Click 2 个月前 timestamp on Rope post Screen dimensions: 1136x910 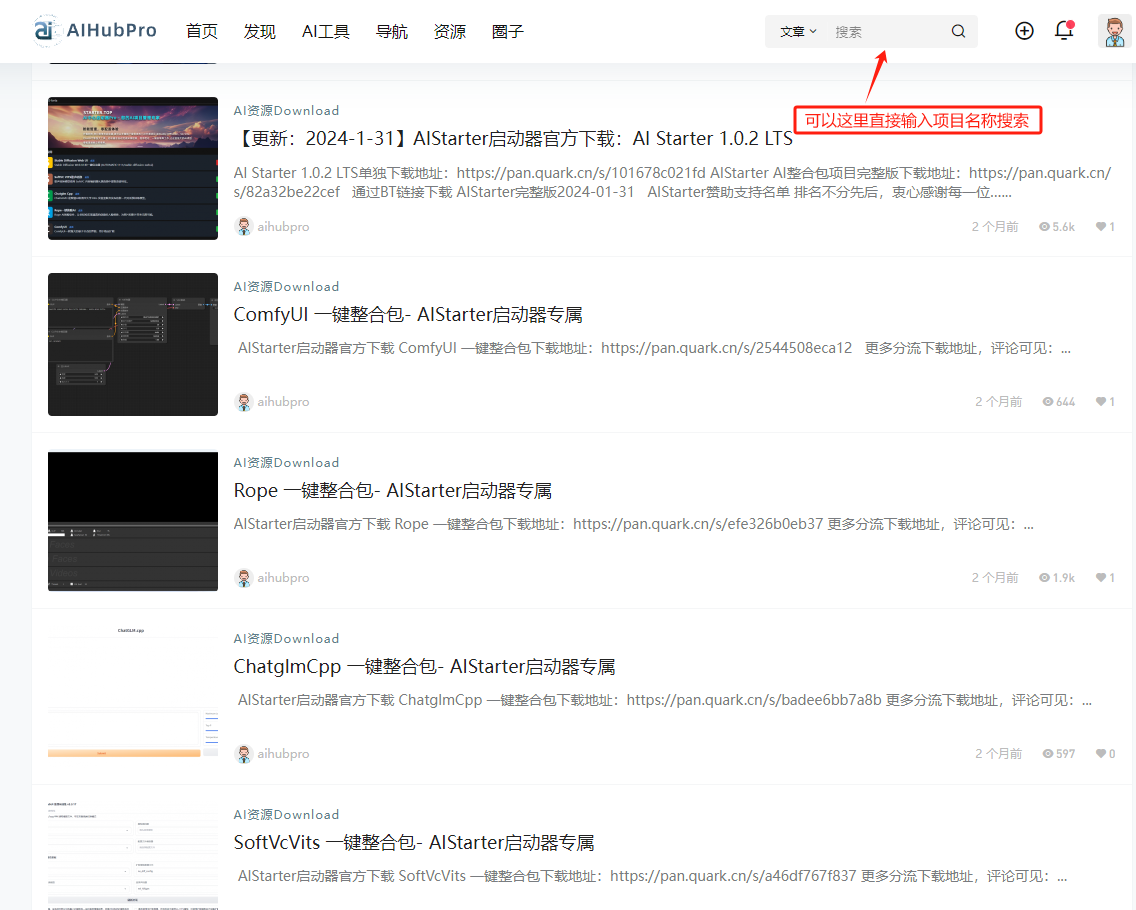pos(995,577)
